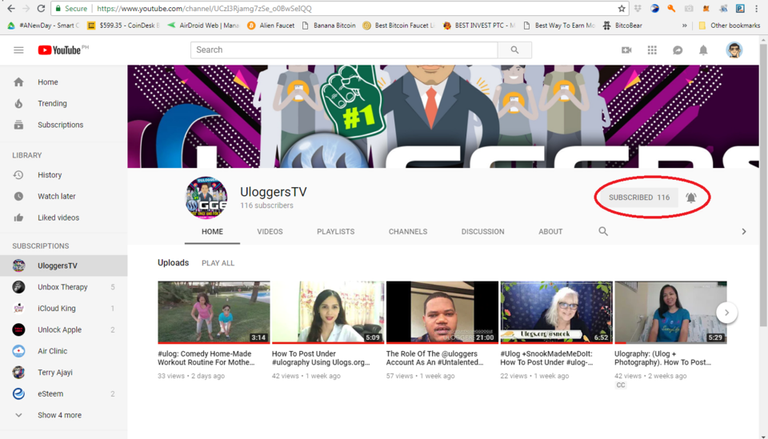
Task: Expand the bookmarks overflow chevron
Action: (x=684, y=25)
